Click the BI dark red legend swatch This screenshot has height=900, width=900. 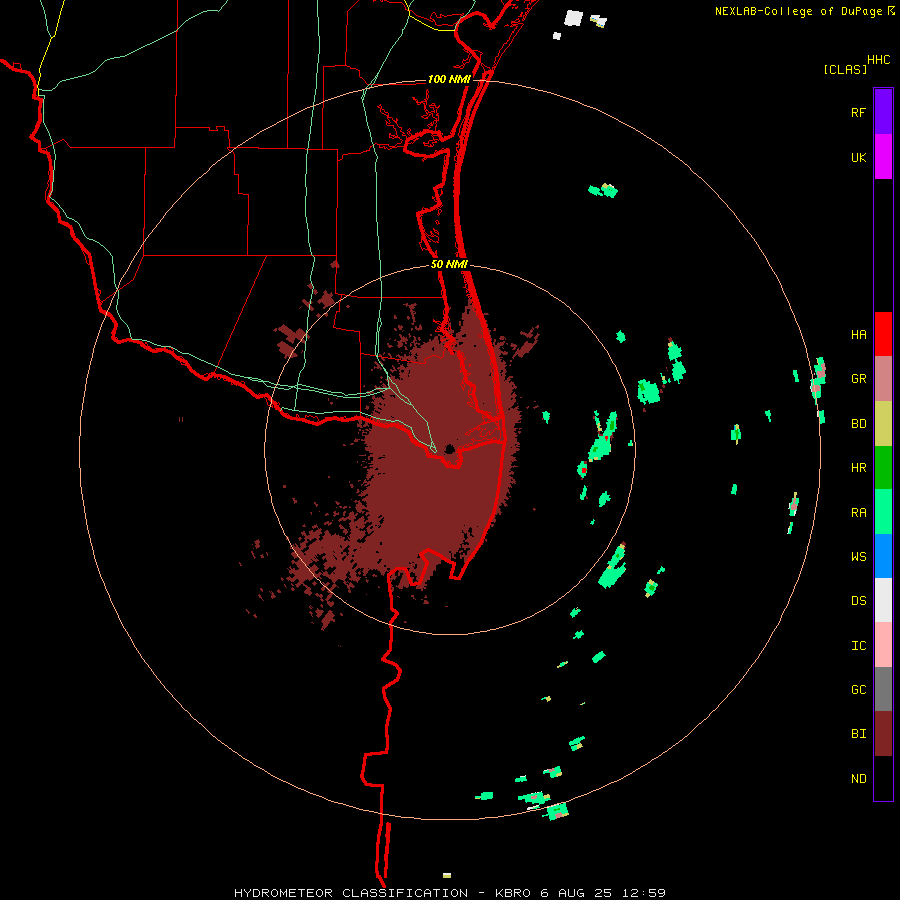click(x=883, y=734)
